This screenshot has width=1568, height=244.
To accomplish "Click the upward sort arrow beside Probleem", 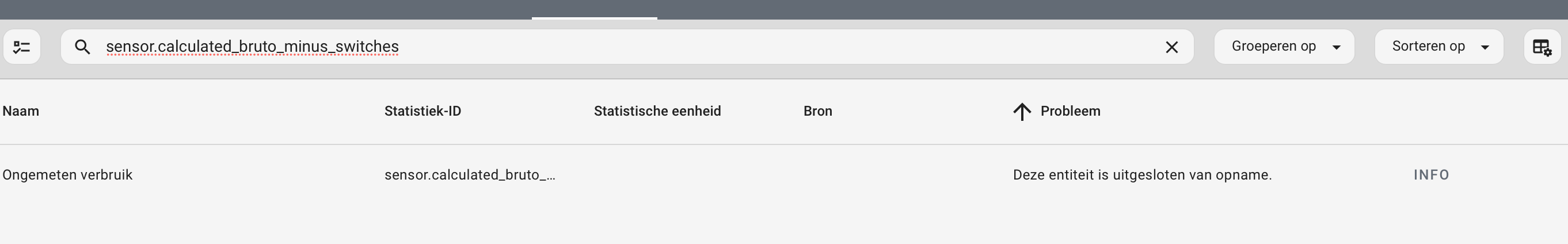I will (1022, 111).
